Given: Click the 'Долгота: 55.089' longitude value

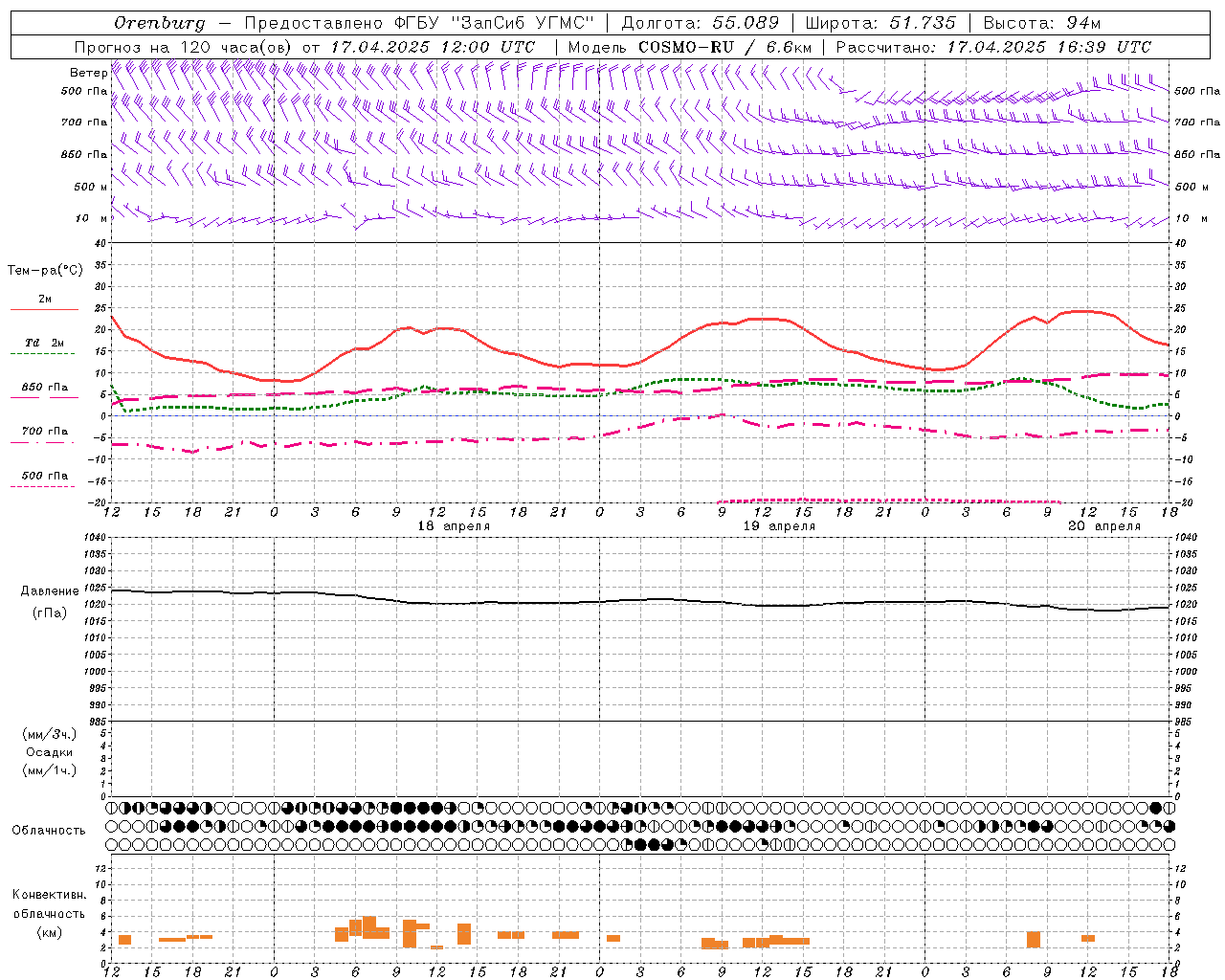Looking at the screenshot, I should (701, 23).
